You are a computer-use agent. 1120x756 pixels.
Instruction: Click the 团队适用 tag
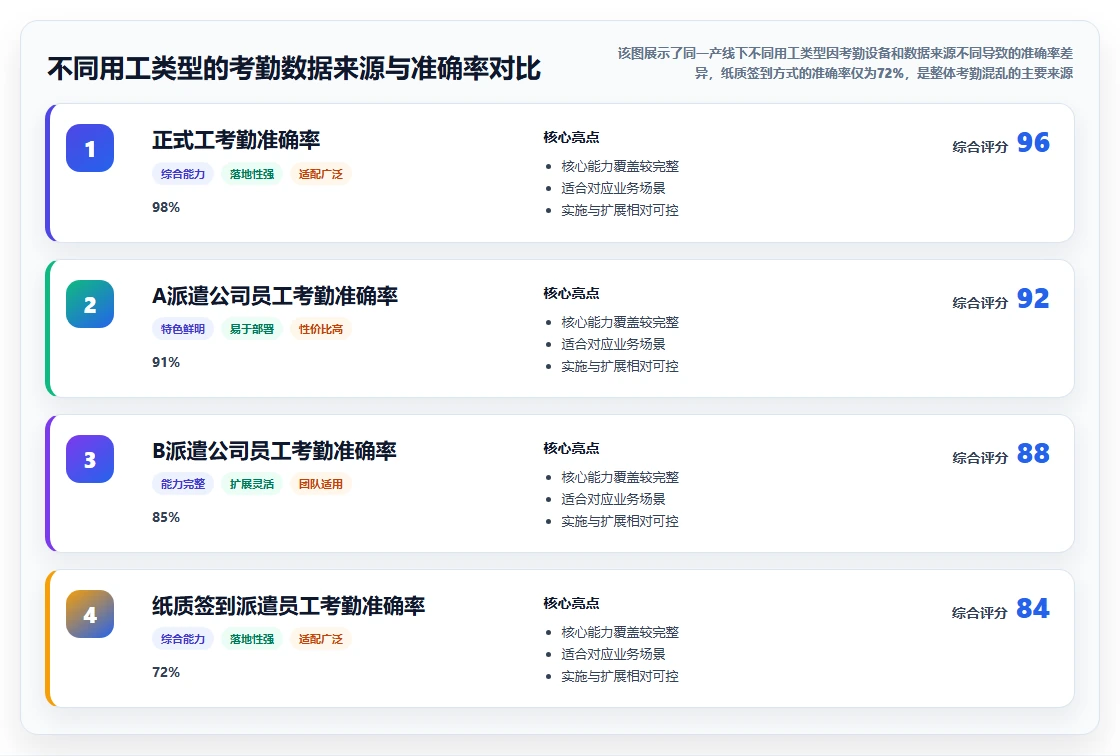321,484
